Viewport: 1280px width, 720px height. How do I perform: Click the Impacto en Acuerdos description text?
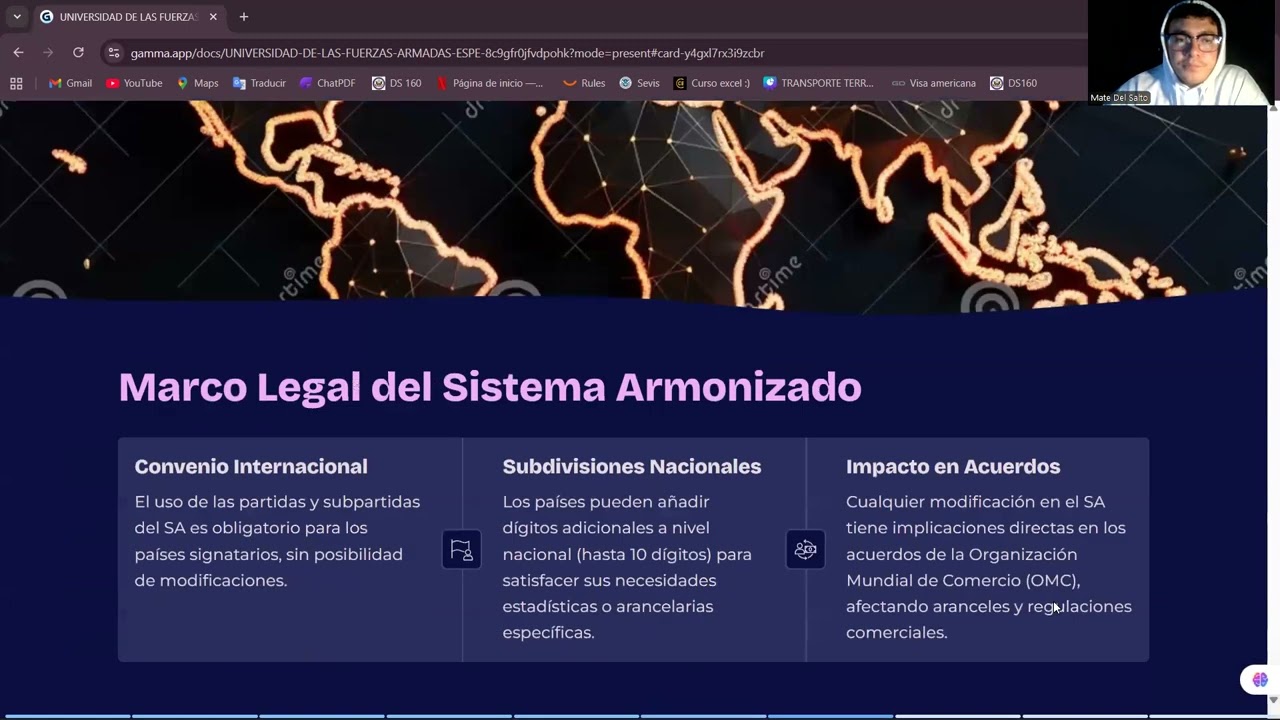point(989,567)
